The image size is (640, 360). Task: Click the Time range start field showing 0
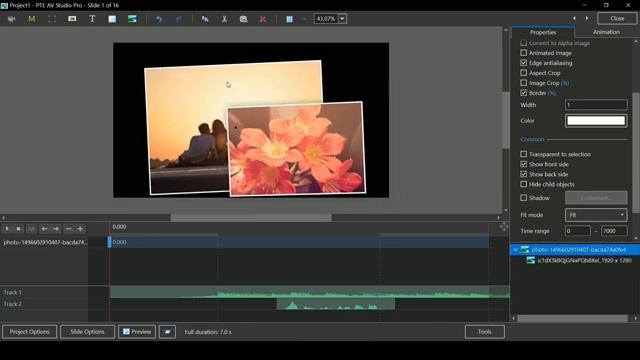(578, 231)
